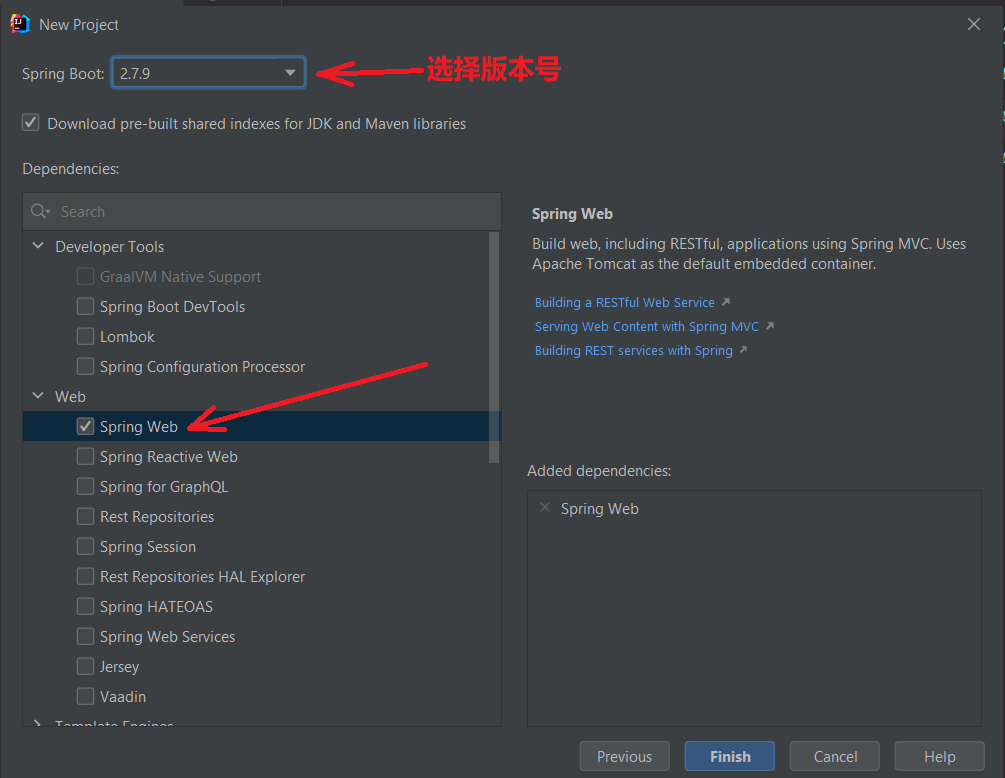Check the Vaadin dependency checkbox
This screenshot has width=1005, height=778.
(x=85, y=696)
